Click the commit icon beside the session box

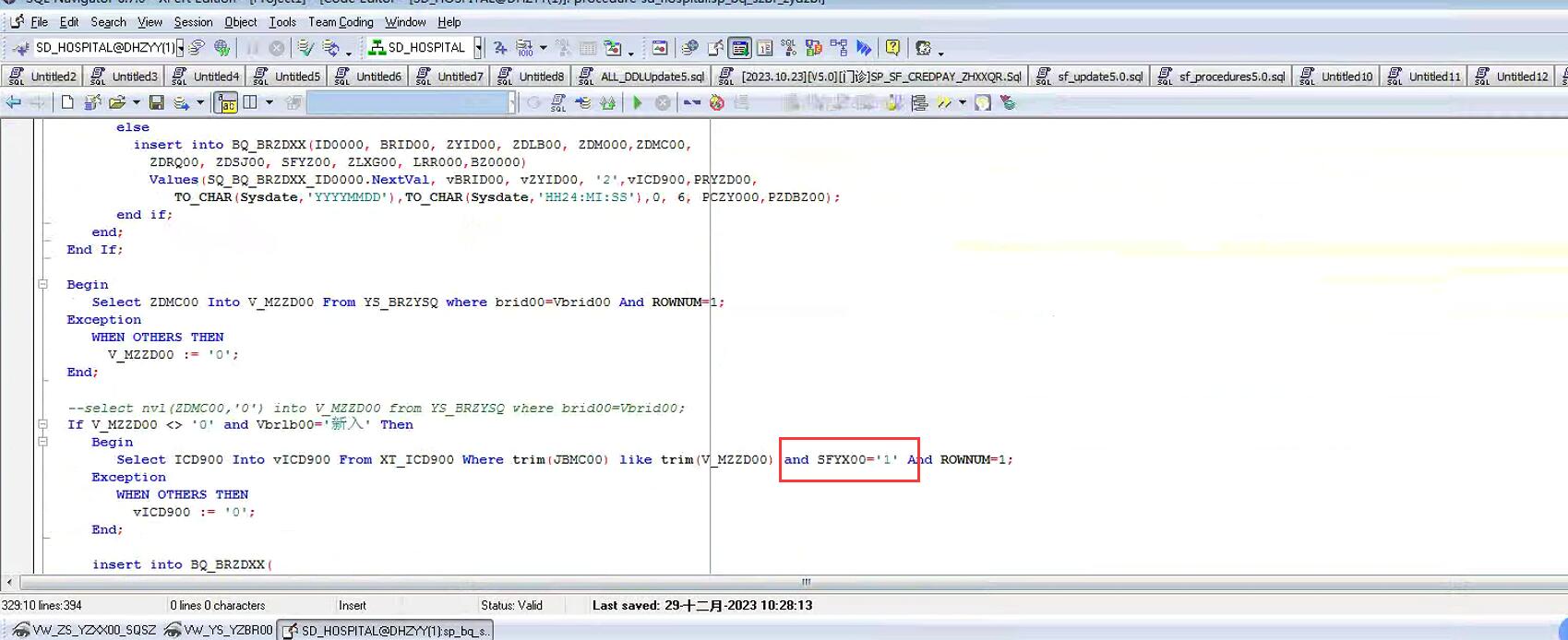tap(197, 47)
